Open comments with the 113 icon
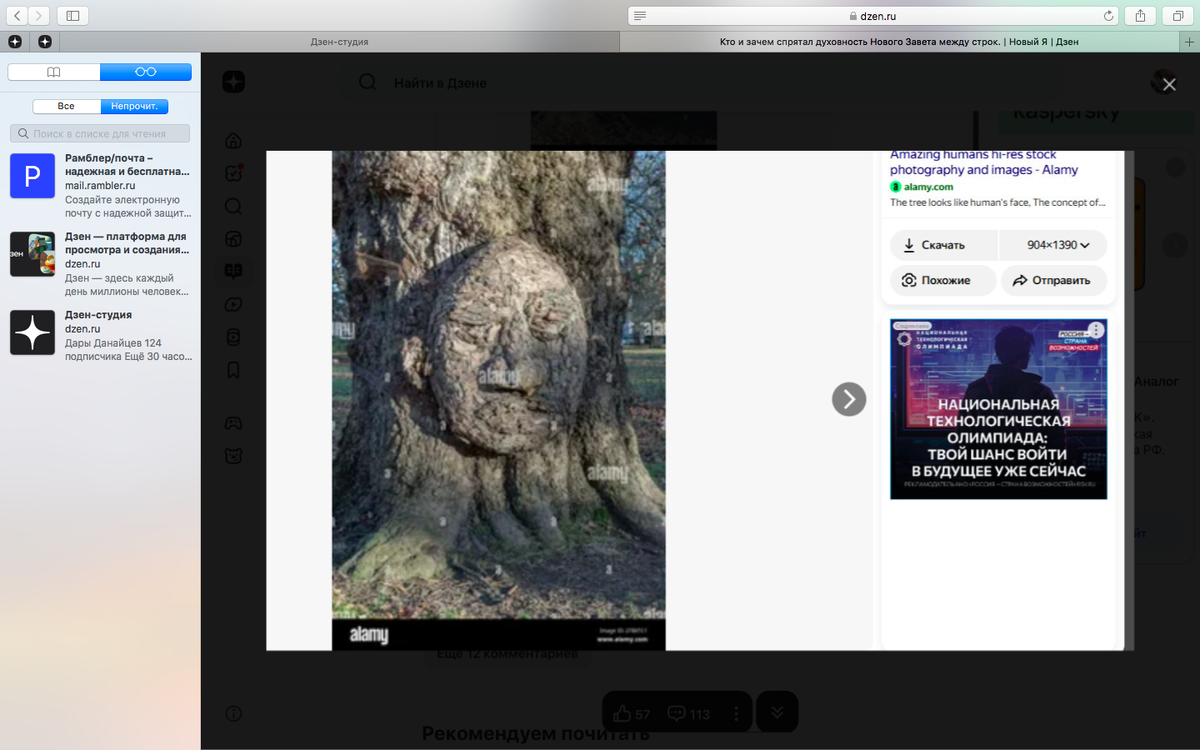This screenshot has height=750, width=1200. coord(689,714)
